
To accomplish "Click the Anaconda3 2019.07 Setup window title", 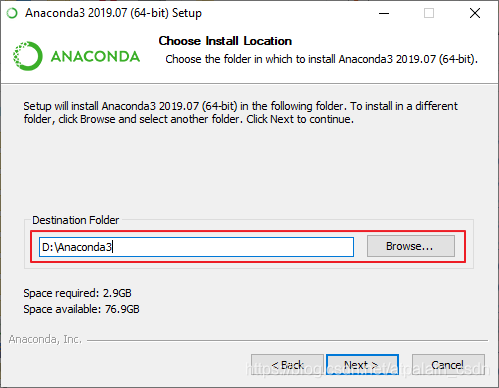I will [113, 13].
